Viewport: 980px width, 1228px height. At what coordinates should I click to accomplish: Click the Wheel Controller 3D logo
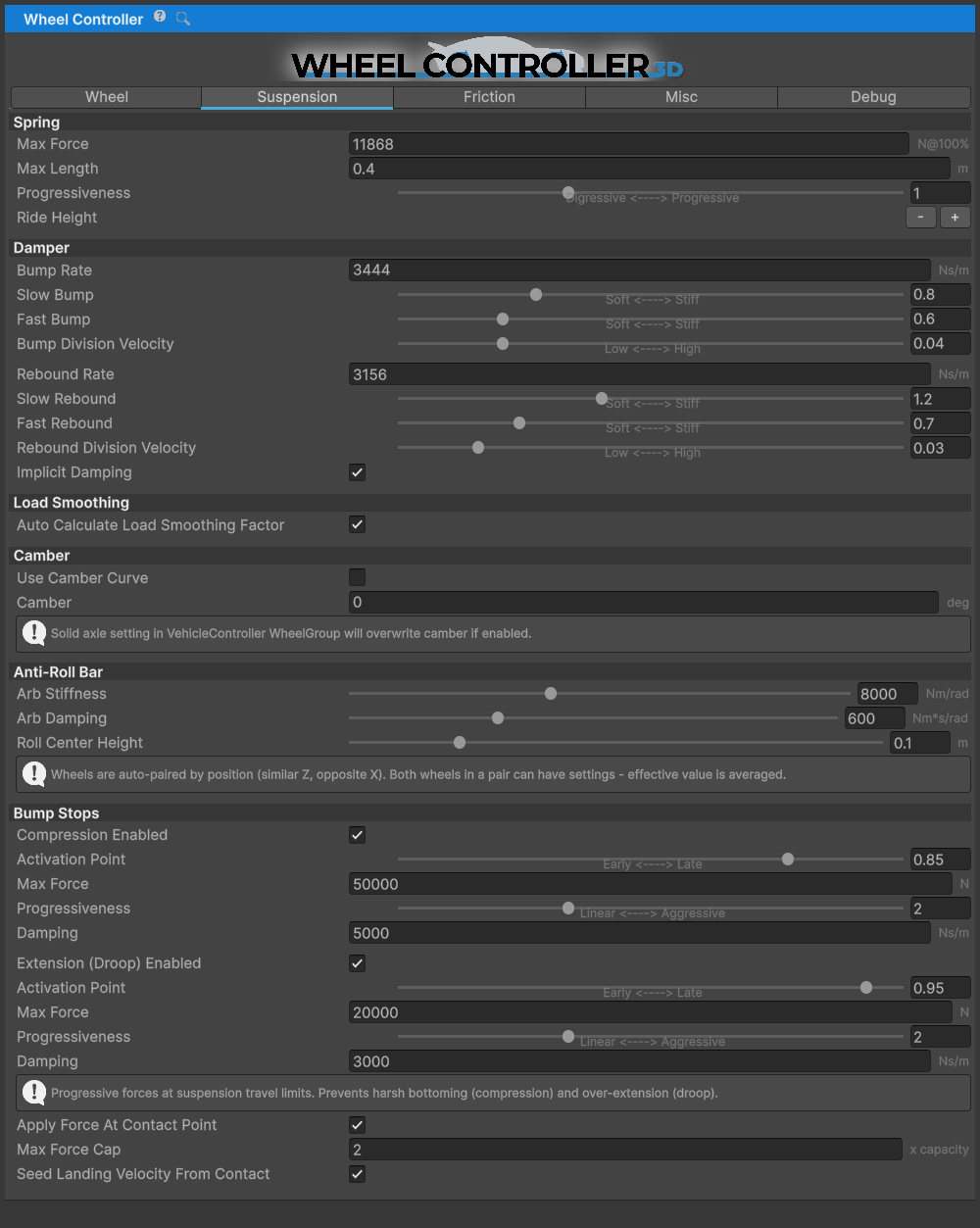point(487,61)
